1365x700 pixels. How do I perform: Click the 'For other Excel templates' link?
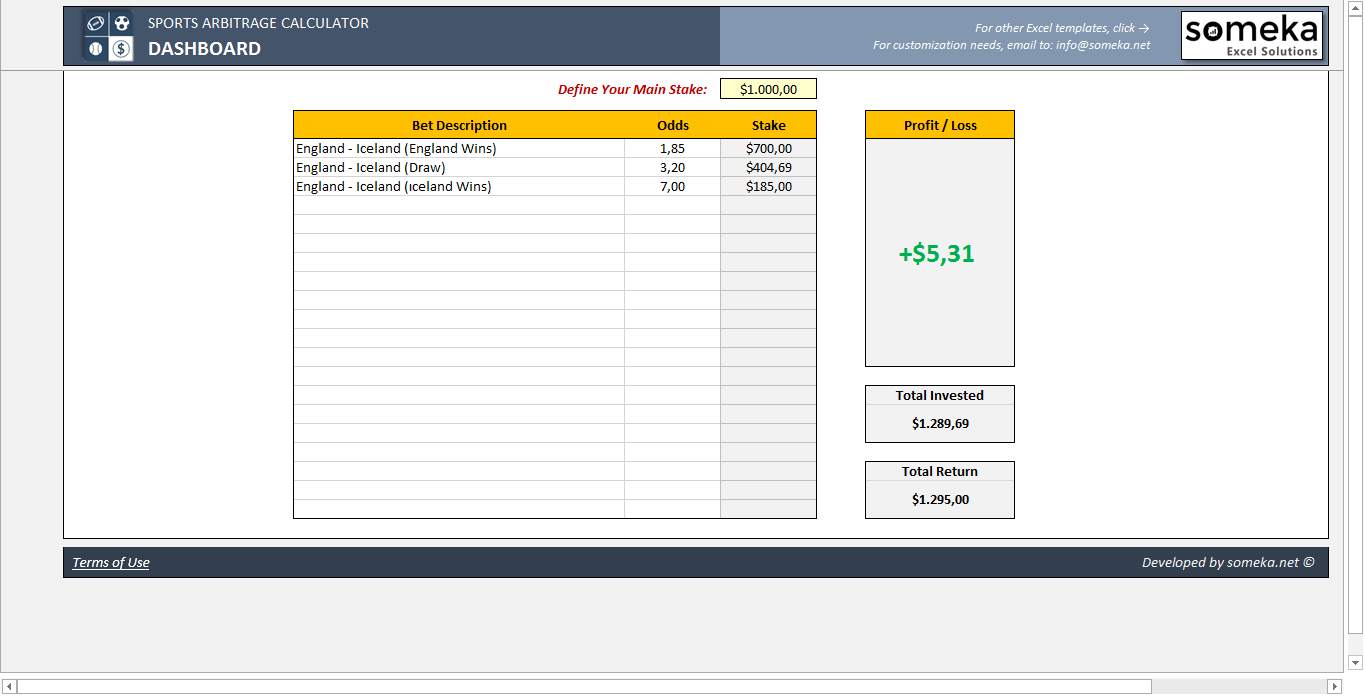[1062, 28]
